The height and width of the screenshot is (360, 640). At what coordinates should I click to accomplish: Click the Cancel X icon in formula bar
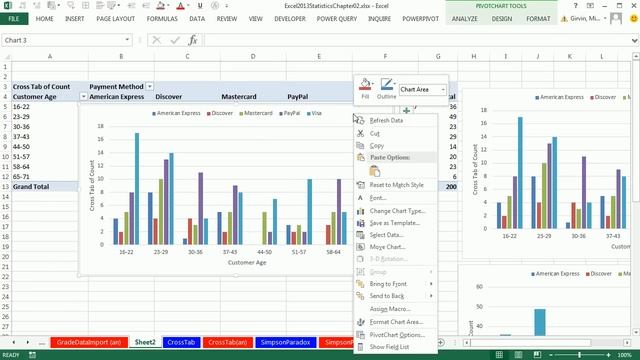coord(156,40)
